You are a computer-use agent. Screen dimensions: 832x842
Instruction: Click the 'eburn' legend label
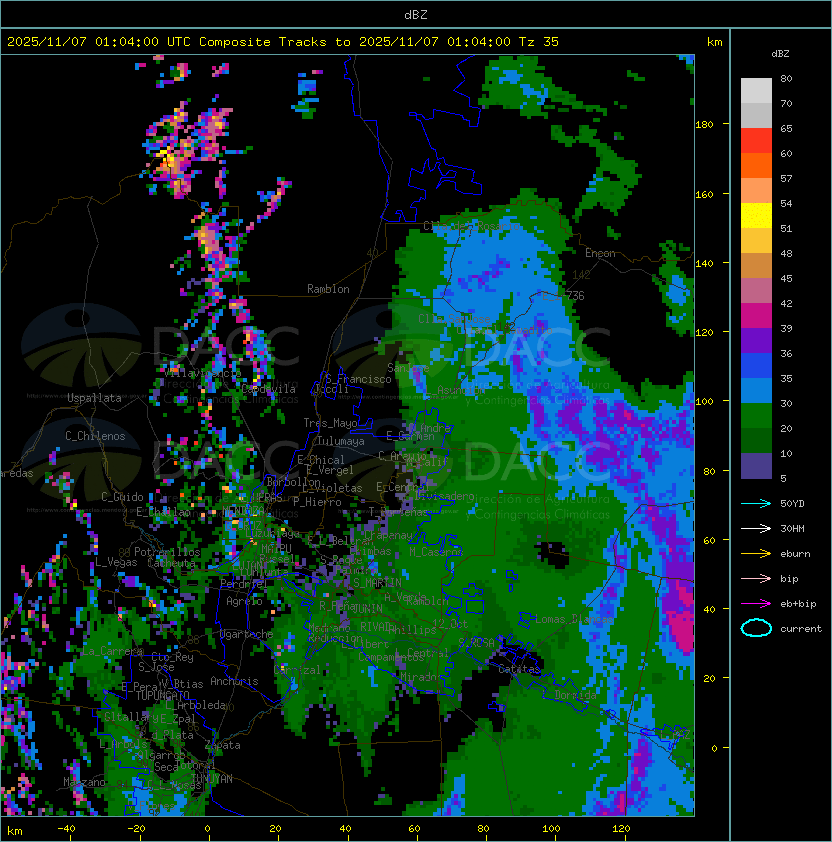795,554
